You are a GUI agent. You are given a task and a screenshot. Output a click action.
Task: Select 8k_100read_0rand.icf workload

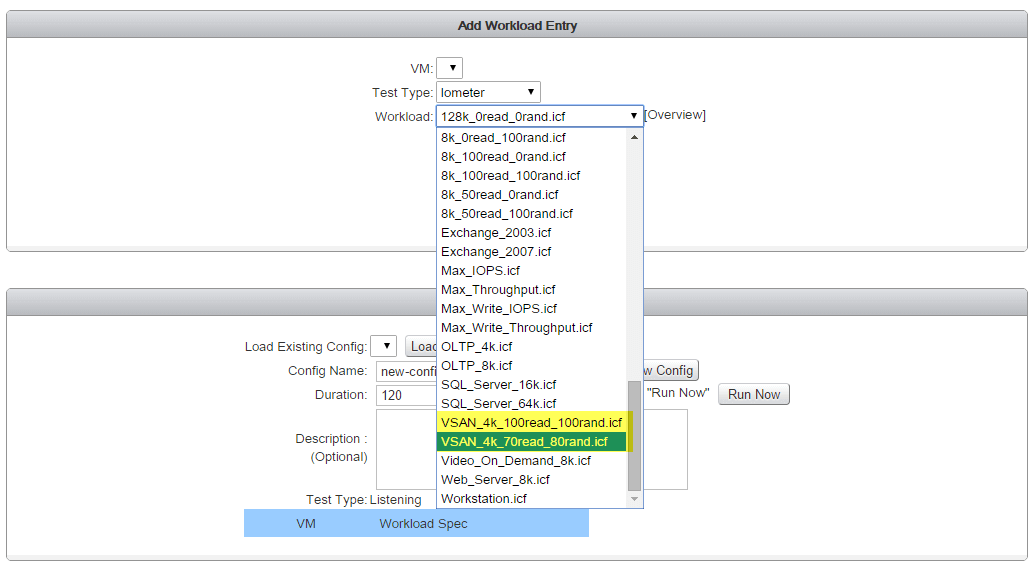(x=533, y=157)
